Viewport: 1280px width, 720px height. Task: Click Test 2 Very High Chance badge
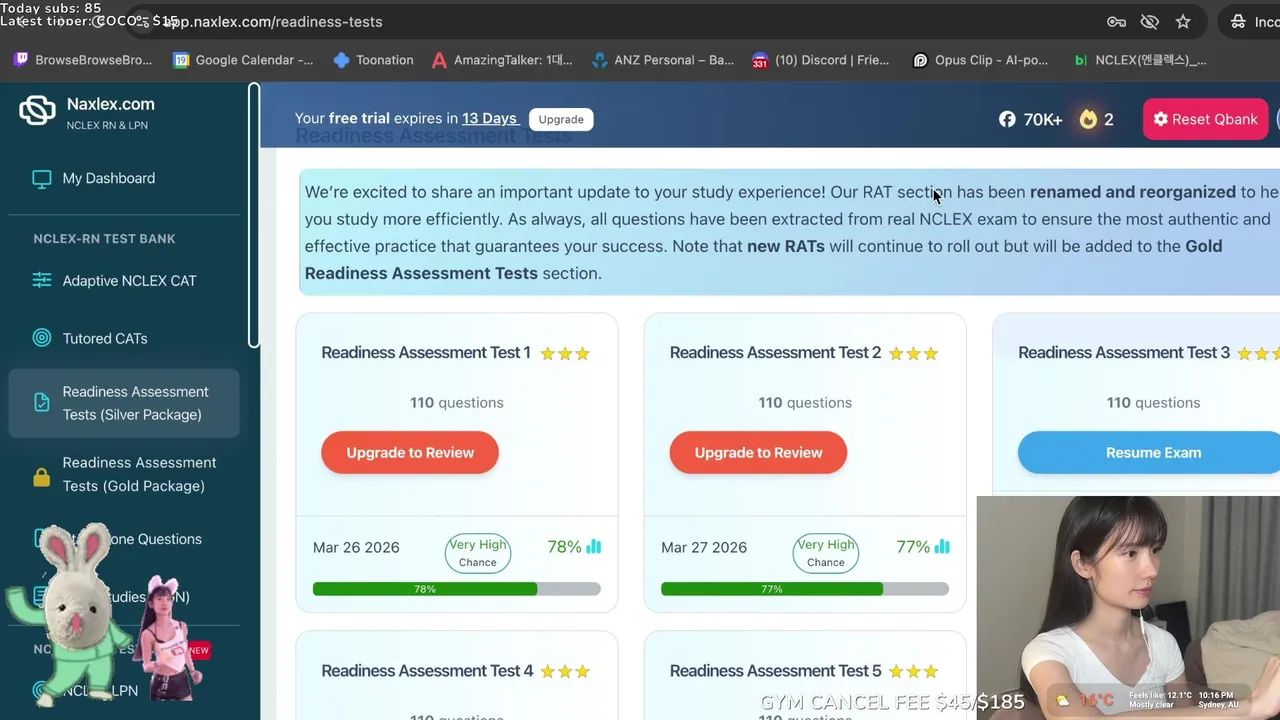coord(826,553)
